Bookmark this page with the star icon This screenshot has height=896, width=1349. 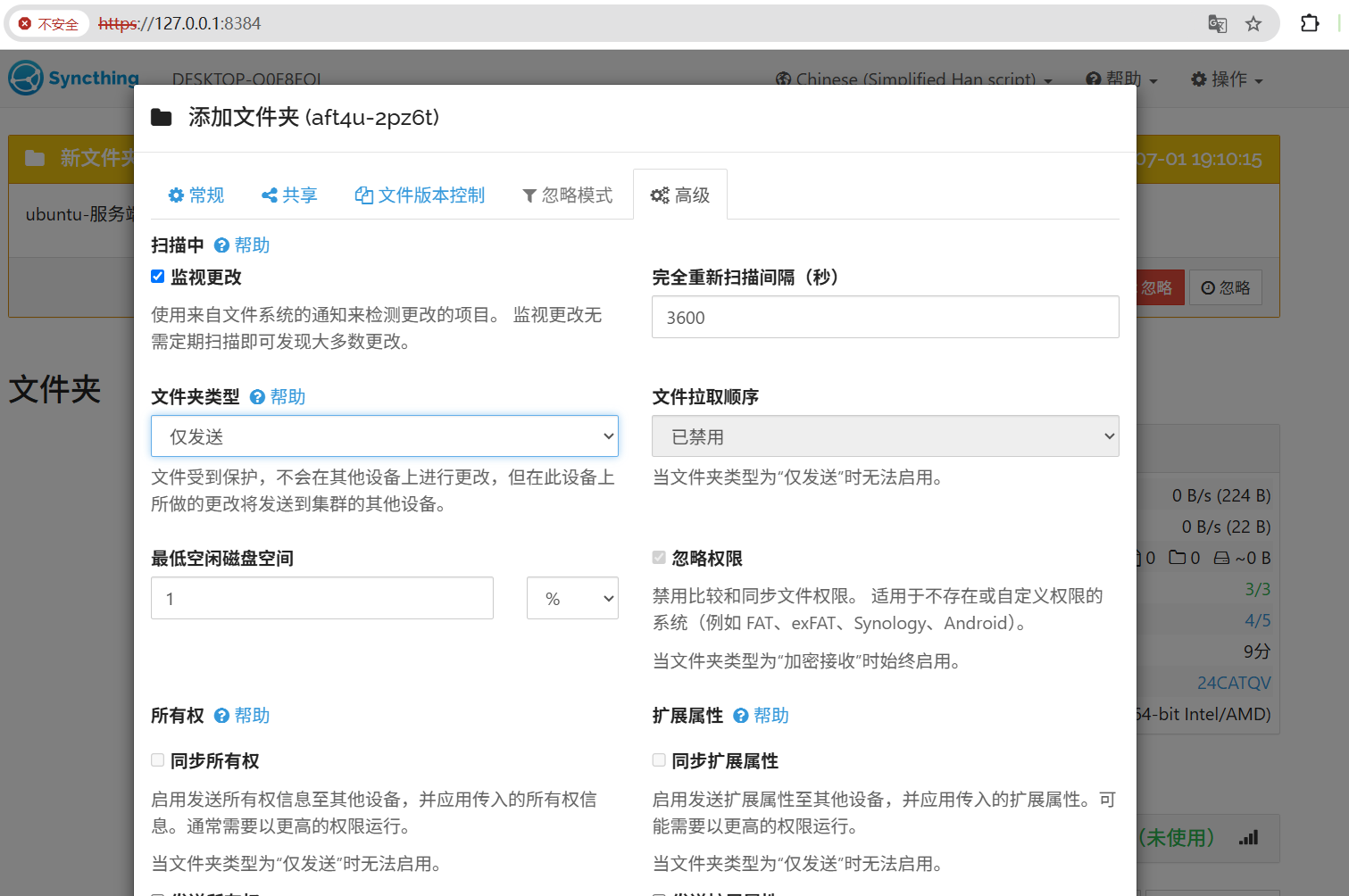pyautogui.click(x=1253, y=24)
